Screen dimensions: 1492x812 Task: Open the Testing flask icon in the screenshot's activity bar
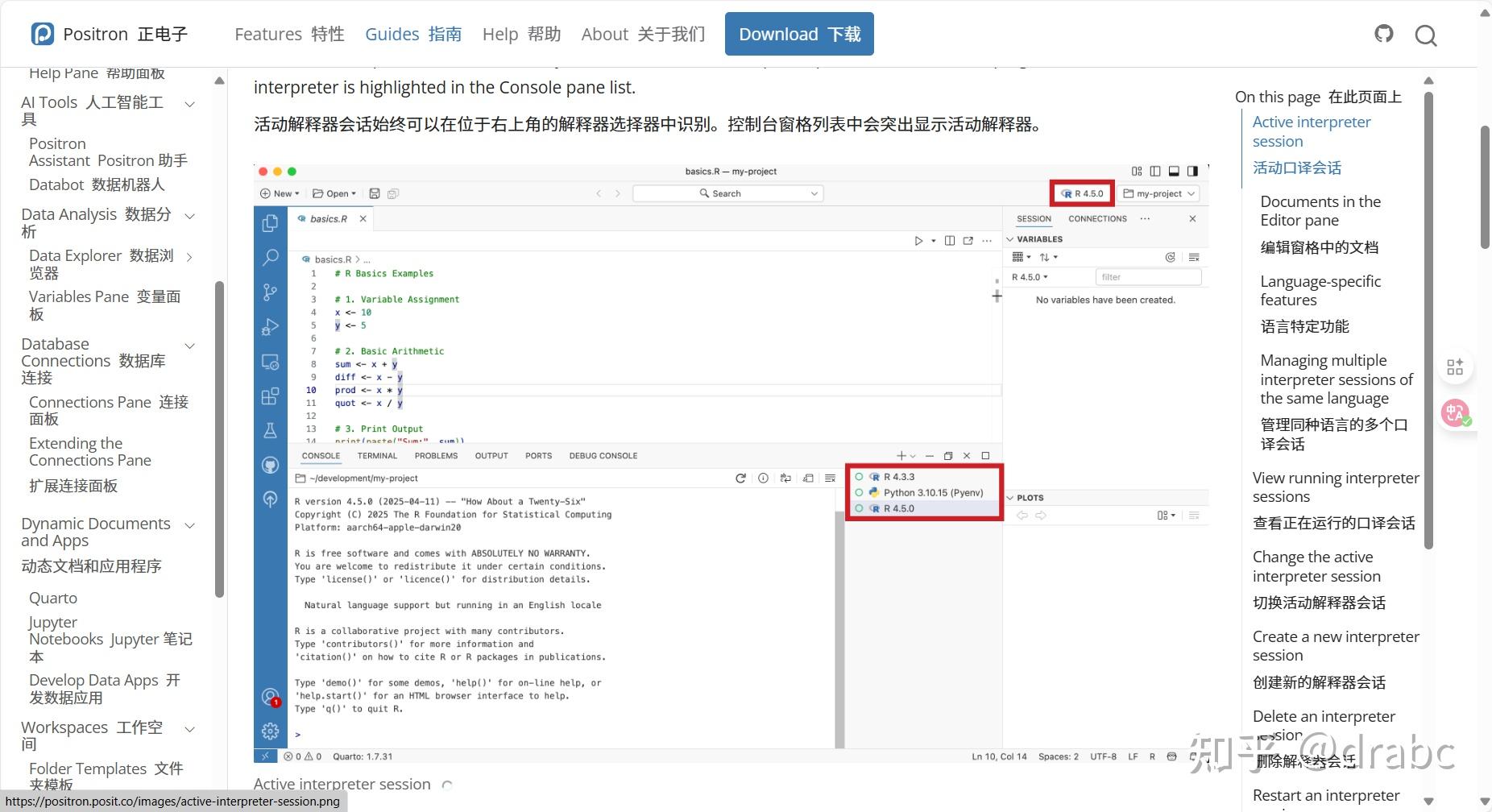pos(271,430)
